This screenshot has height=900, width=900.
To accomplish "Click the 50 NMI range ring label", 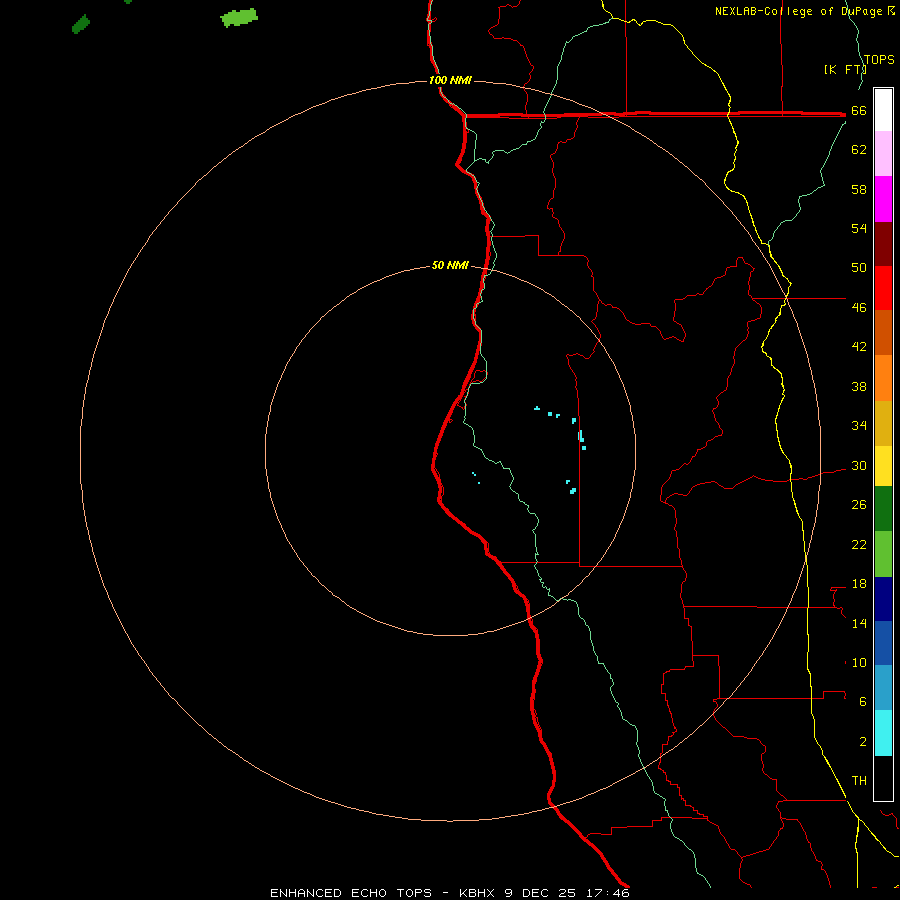I will (450, 265).
